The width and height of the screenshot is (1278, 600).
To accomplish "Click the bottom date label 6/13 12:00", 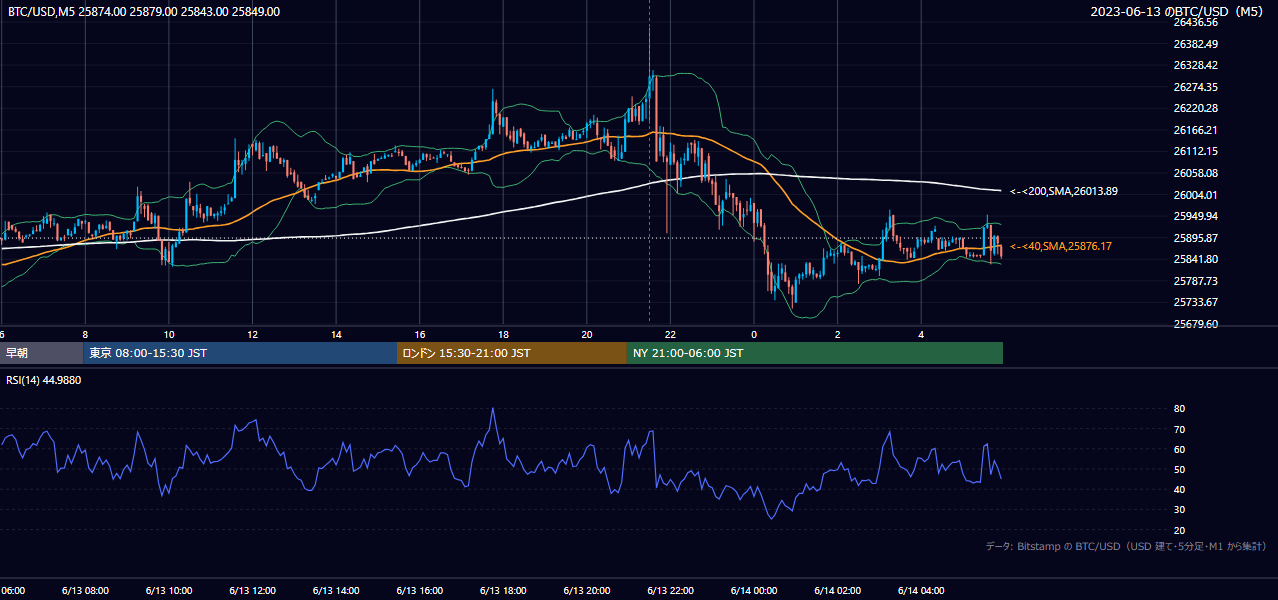I will pos(252,591).
